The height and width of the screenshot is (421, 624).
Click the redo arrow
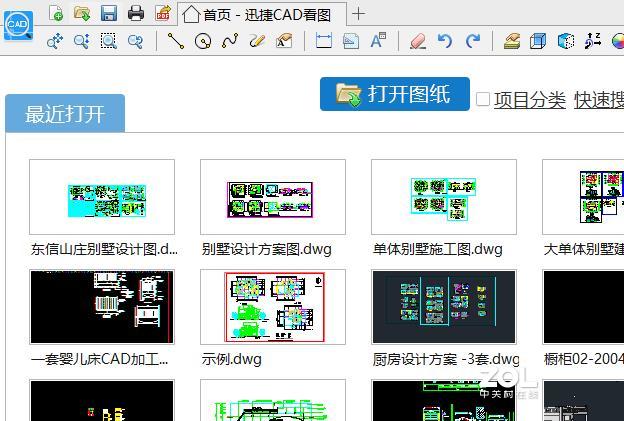pyautogui.click(x=472, y=41)
